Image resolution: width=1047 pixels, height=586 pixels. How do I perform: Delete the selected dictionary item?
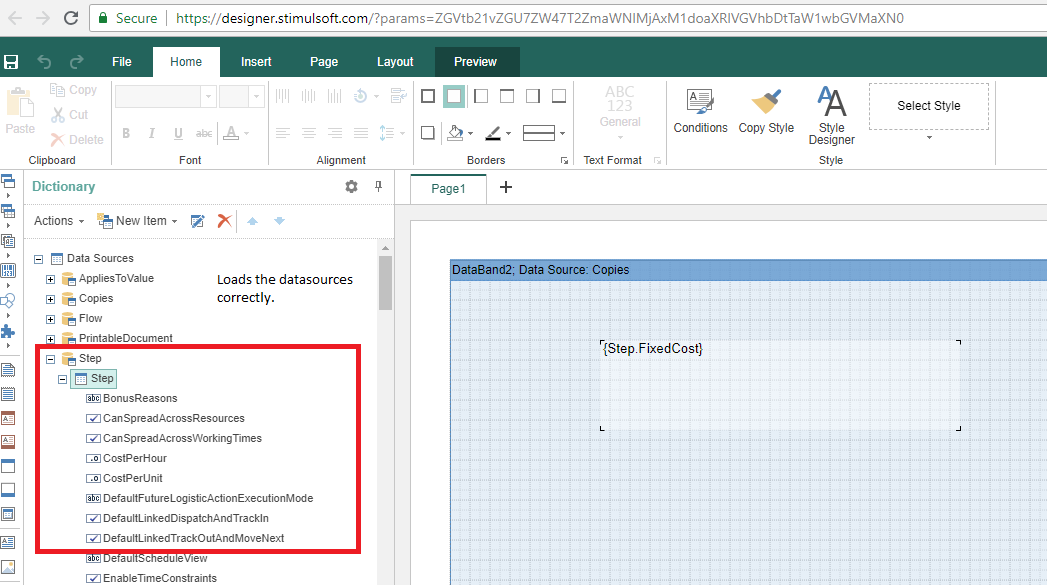[224, 221]
